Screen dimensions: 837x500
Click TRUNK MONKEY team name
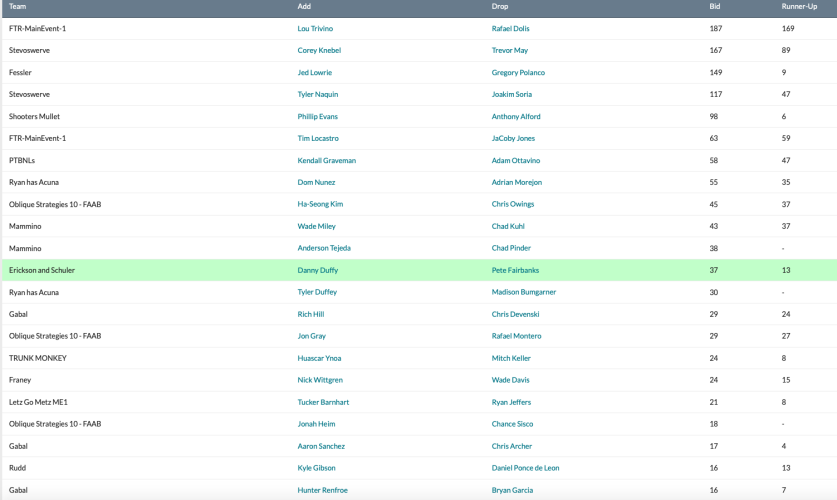click(x=37, y=358)
